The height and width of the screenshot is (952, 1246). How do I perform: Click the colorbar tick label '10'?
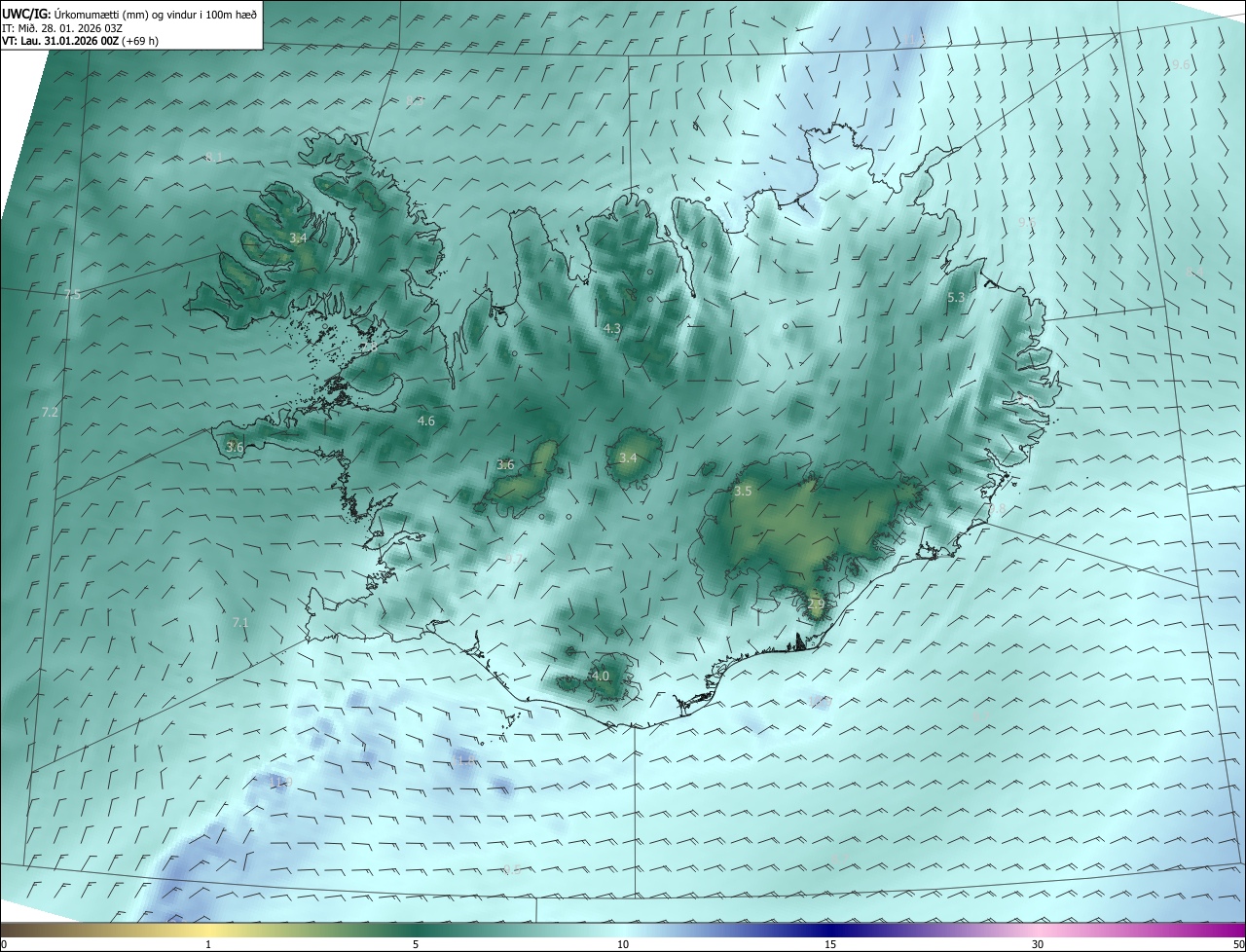coord(623,944)
